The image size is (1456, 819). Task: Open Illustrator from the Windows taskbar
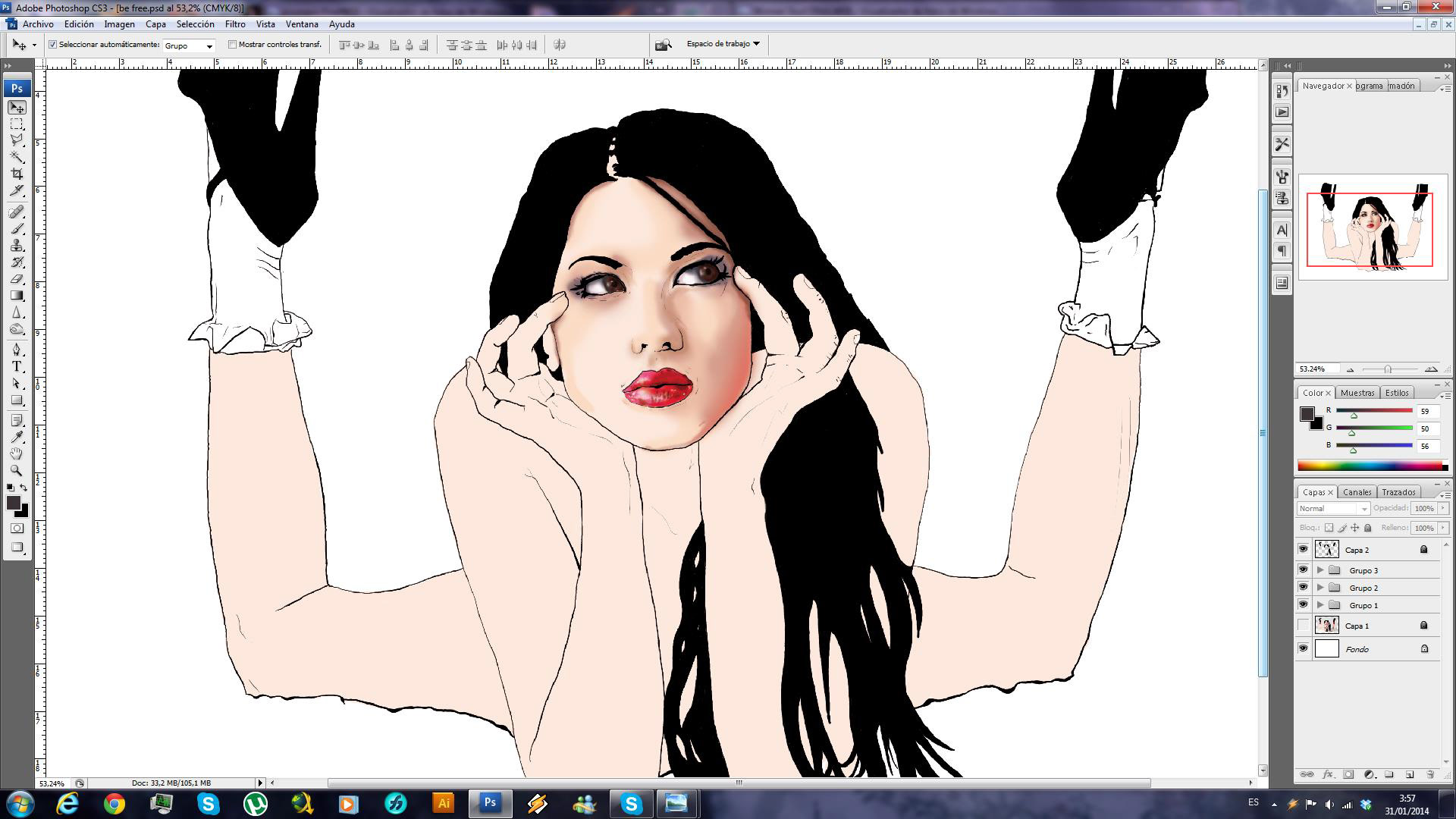point(444,803)
